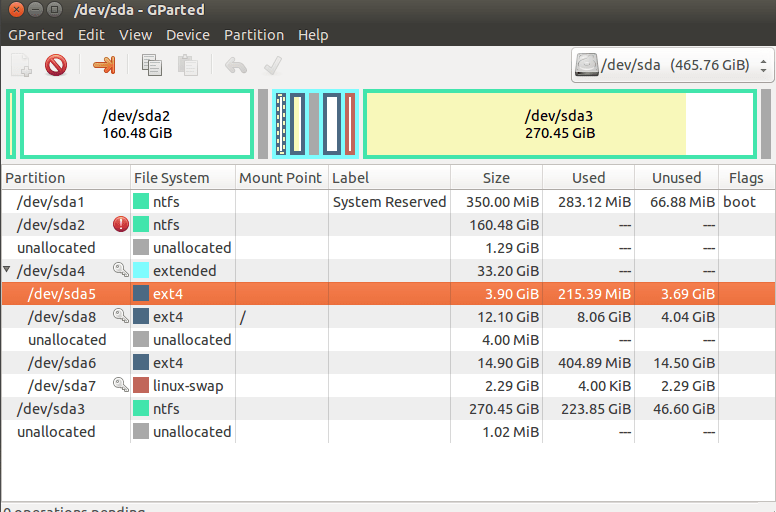Click the 4.00 KiB used value
The width and height of the screenshot is (776, 512).
tap(604, 386)
